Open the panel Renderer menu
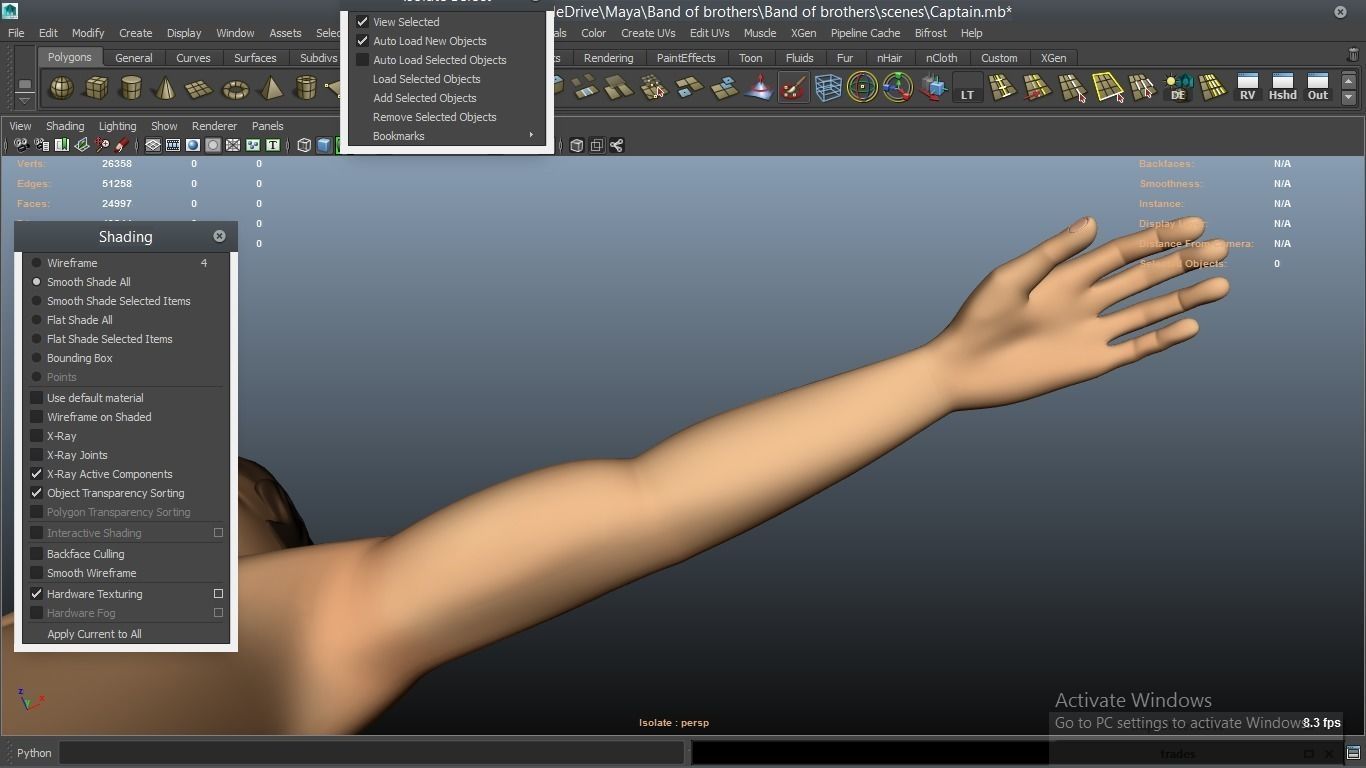 (214, 126)
